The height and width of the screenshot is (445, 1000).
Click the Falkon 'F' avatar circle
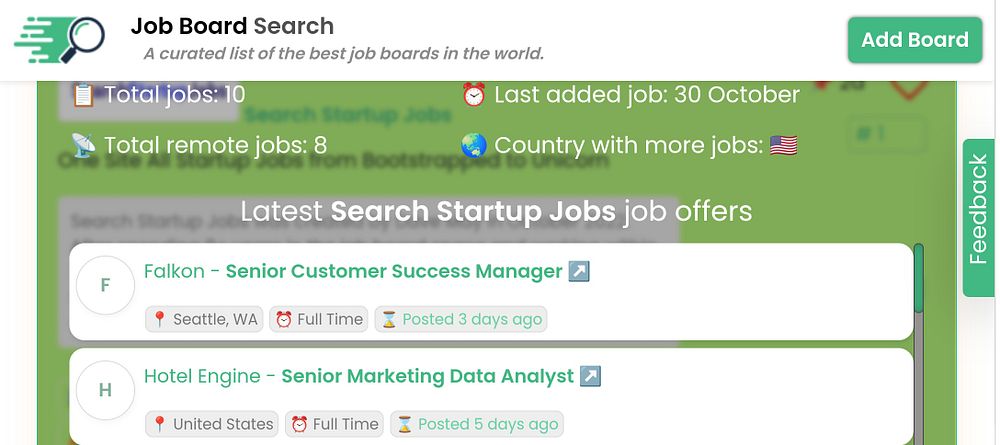coord(105,286)
